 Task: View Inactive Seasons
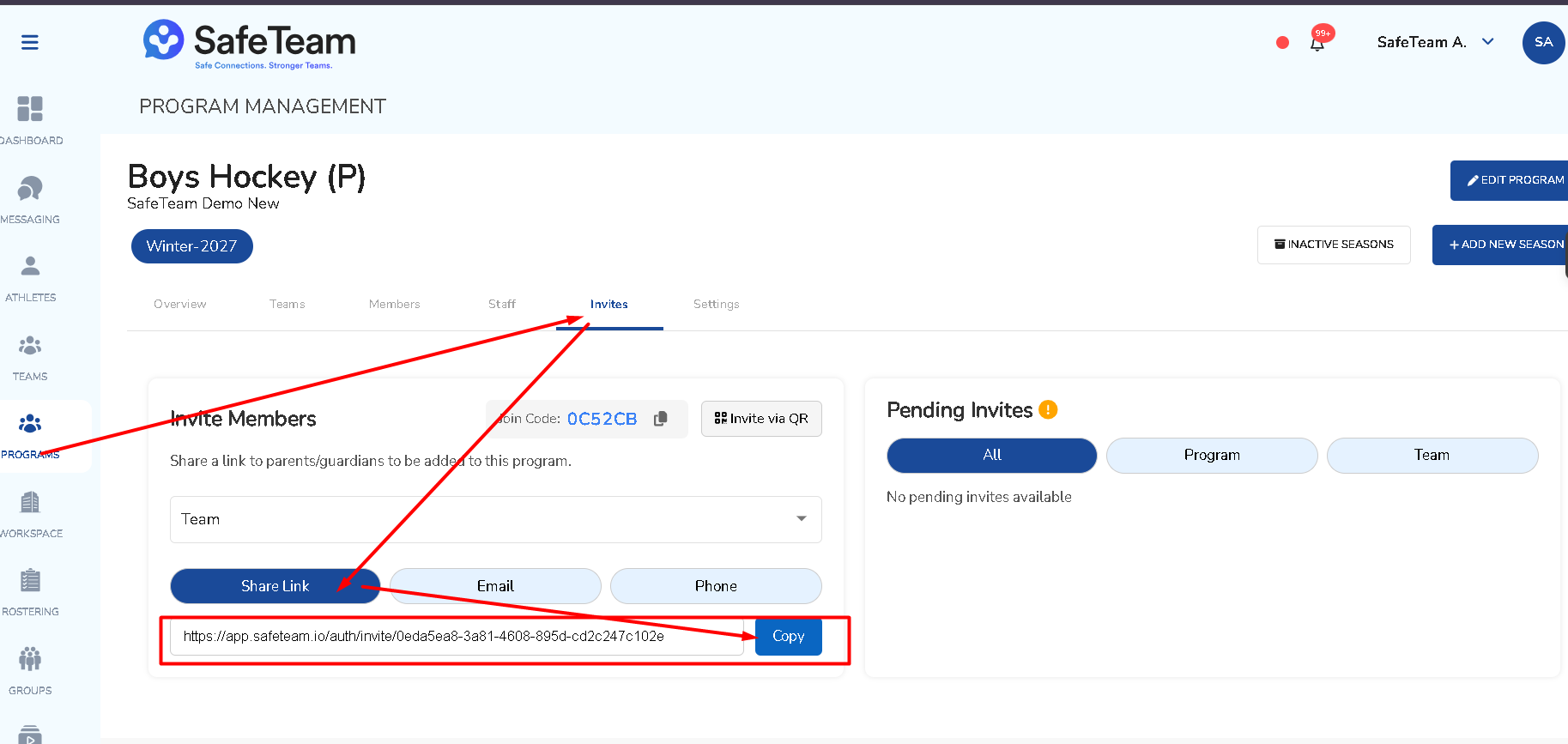pos(1334,245)
